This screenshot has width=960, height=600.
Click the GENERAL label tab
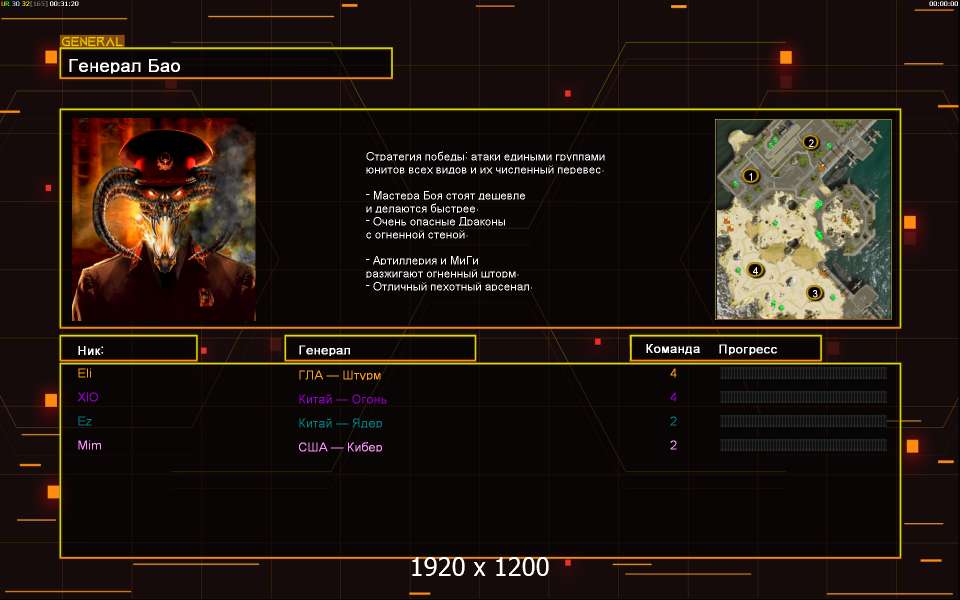click(92, 42)
